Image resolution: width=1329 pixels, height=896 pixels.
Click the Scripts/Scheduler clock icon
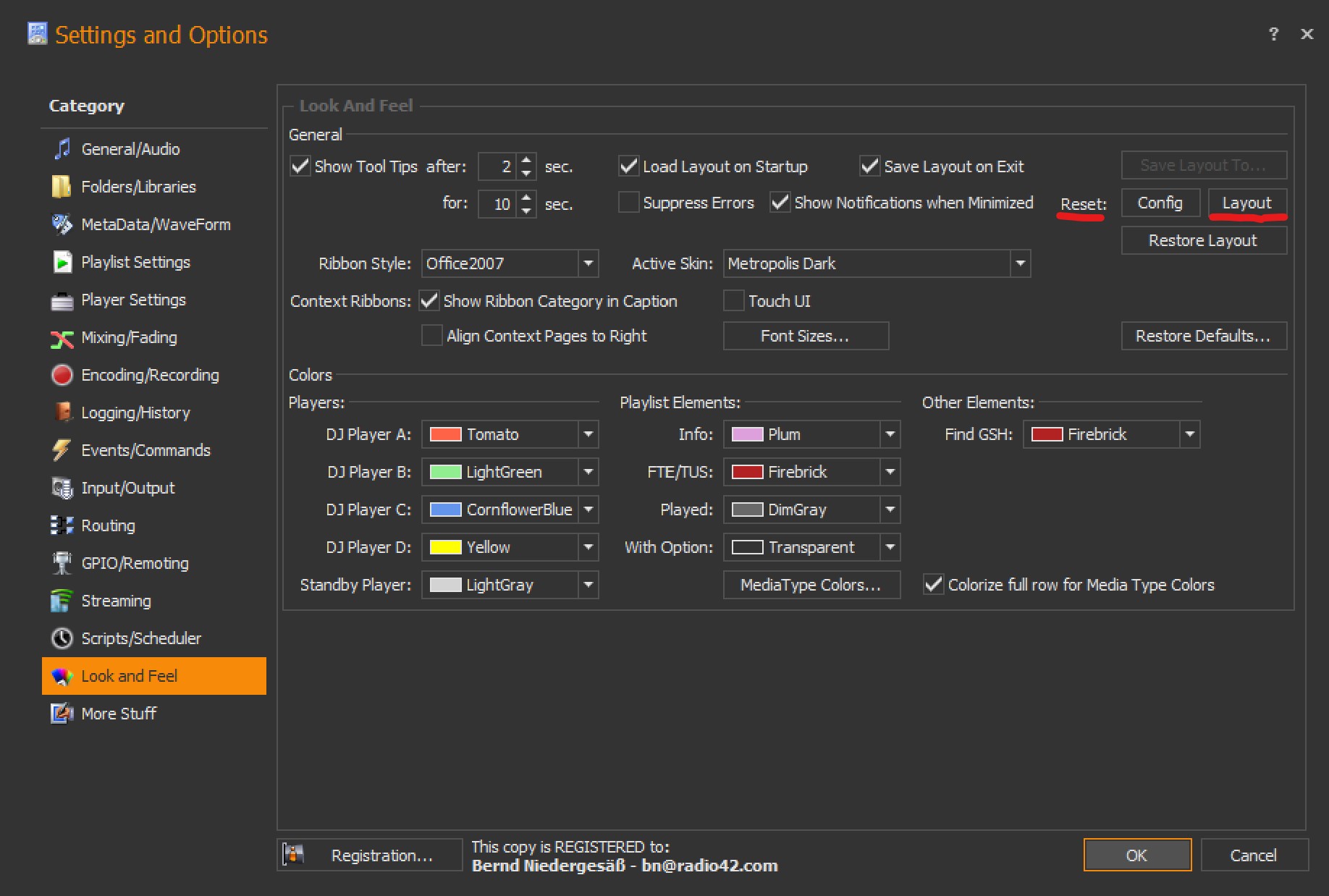62,638
